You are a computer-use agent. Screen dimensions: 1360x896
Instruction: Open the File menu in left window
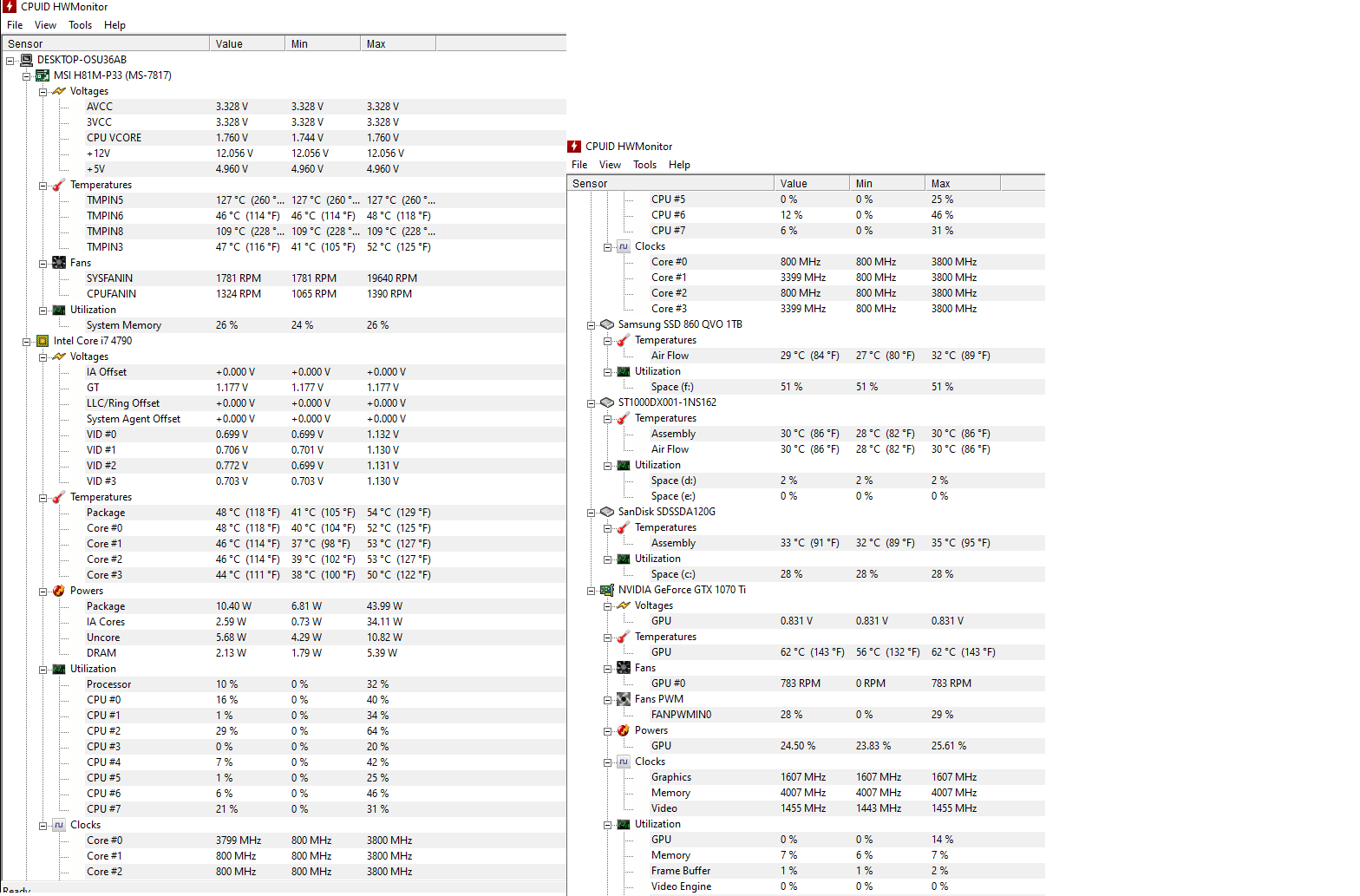[x=15, y=25]
